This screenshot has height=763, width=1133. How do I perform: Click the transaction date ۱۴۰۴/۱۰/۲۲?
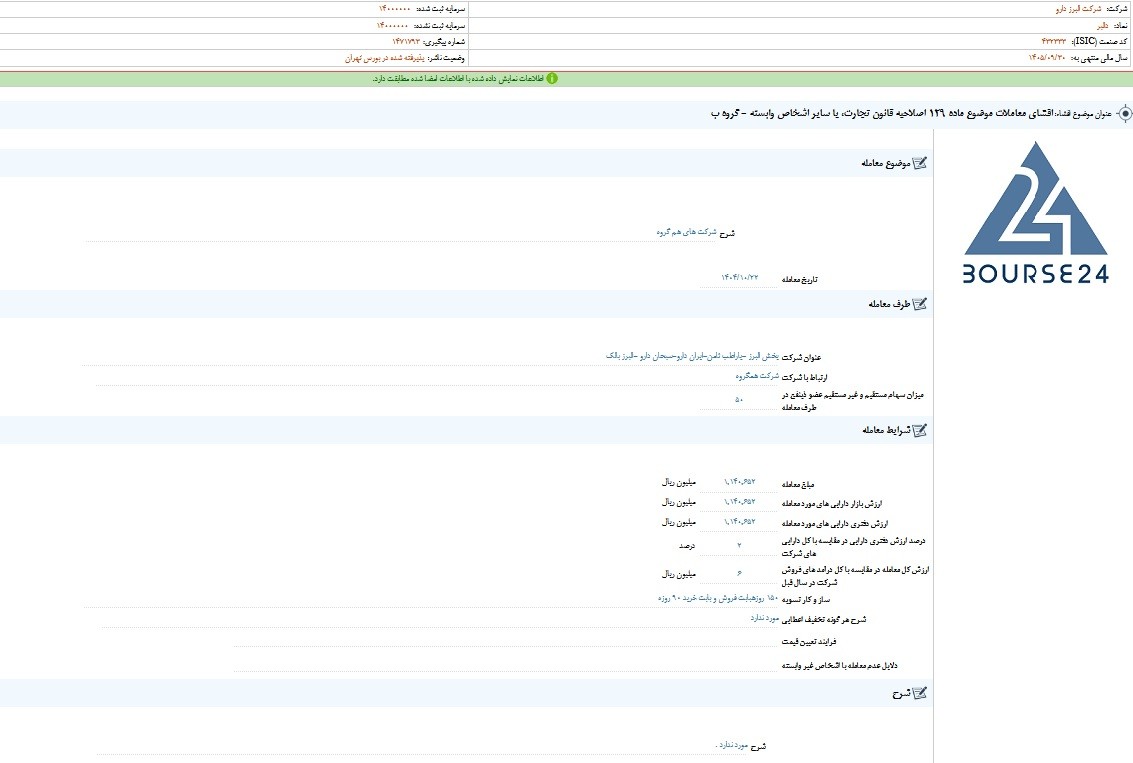point(740,277)
